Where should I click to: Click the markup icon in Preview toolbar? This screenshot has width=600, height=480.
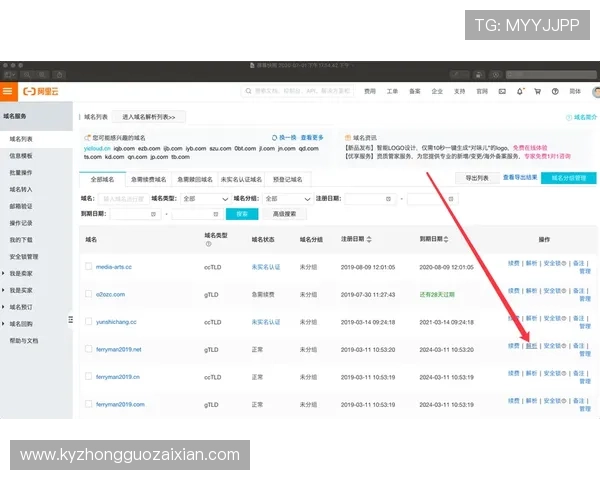click(496, 75)
